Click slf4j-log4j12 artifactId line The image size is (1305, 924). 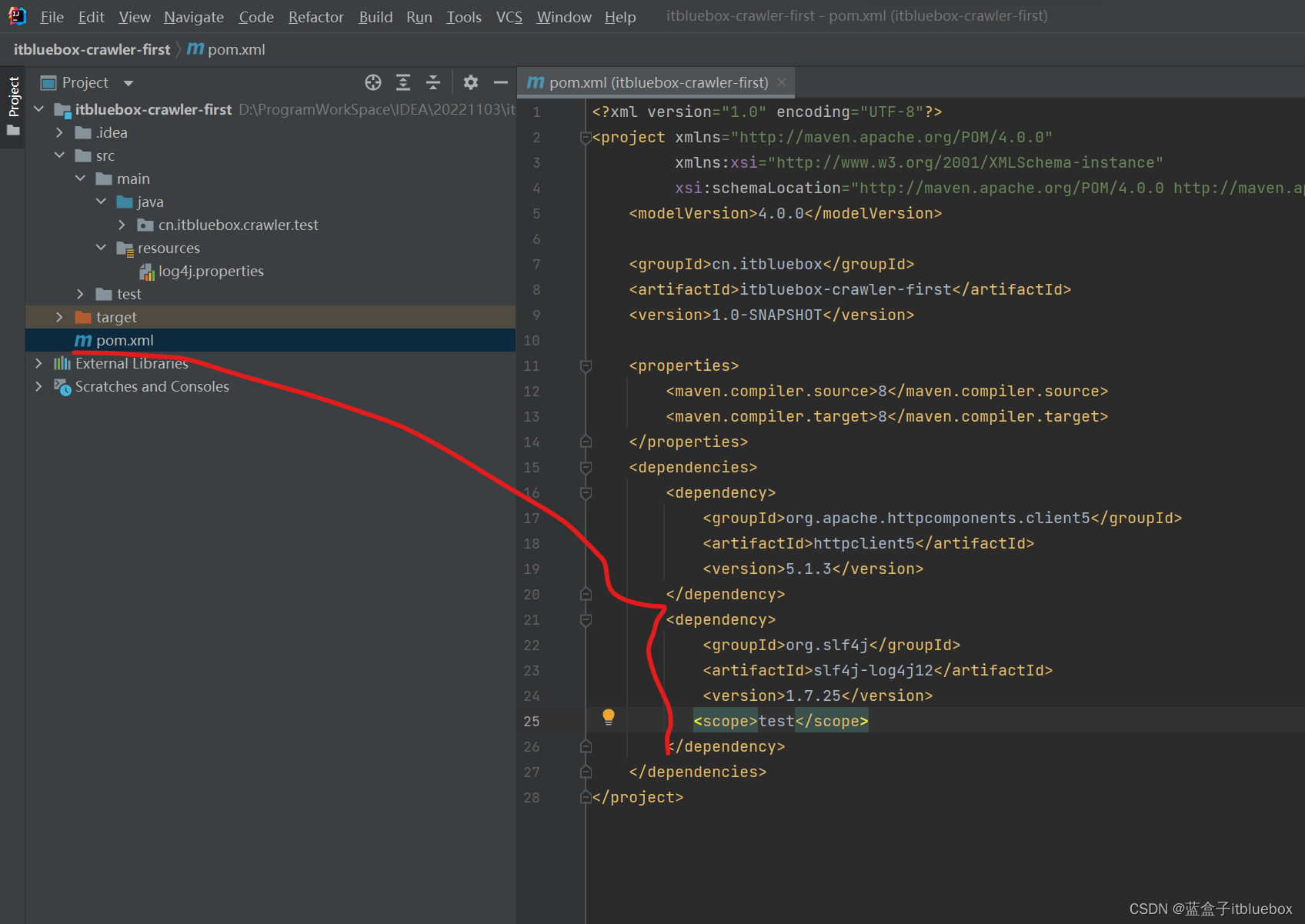pos(878,671)
